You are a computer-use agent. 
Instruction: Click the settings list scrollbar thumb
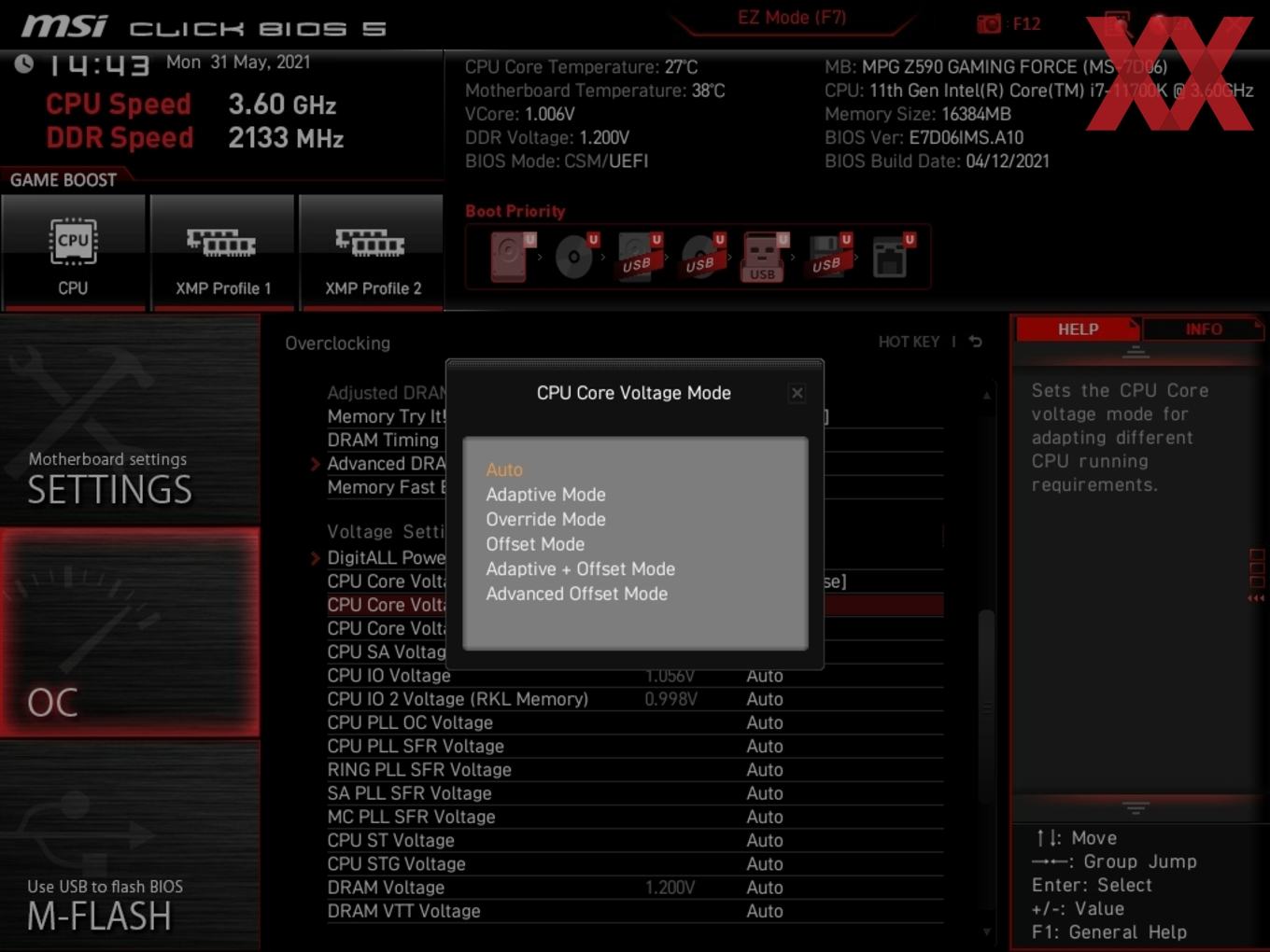986,705
